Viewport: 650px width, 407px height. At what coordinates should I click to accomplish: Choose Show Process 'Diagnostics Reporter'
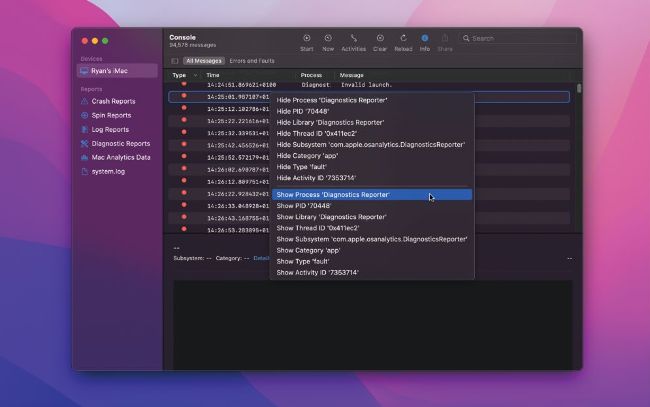pos(372,195)
